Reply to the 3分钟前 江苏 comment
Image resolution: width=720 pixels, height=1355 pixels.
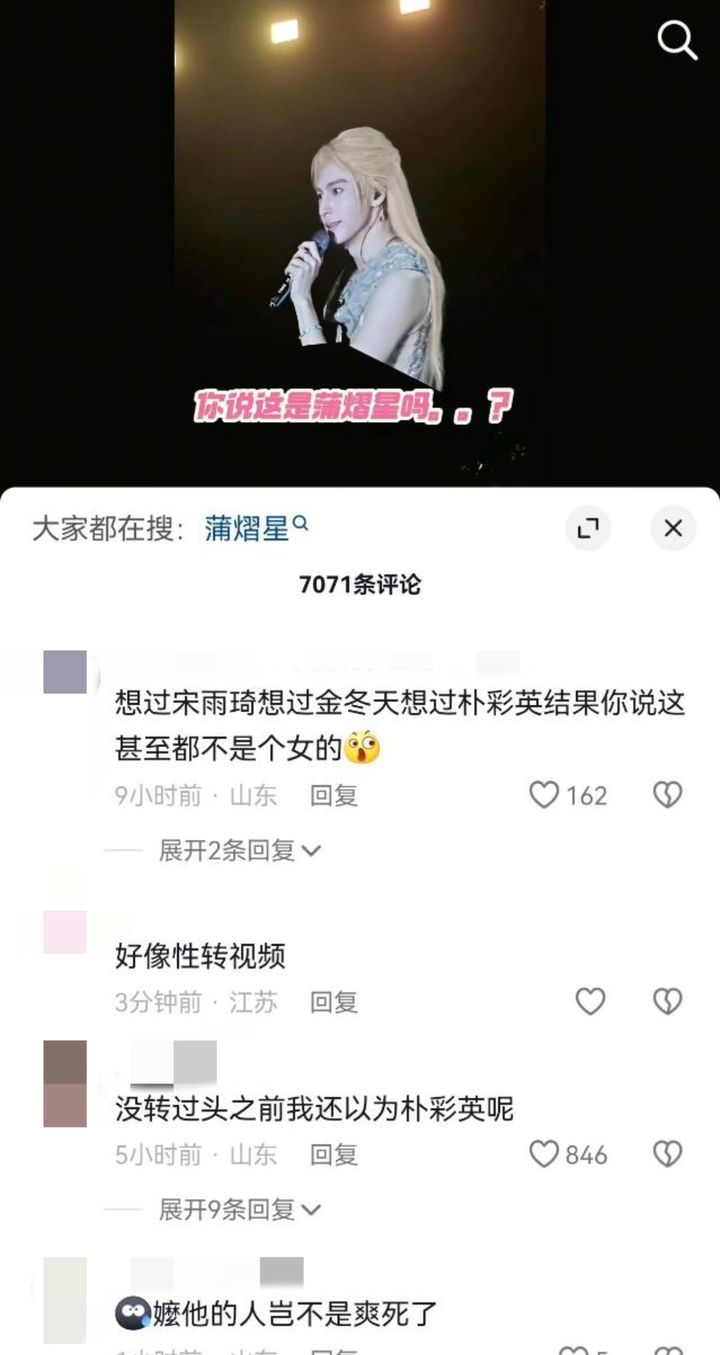[334, 1002]
